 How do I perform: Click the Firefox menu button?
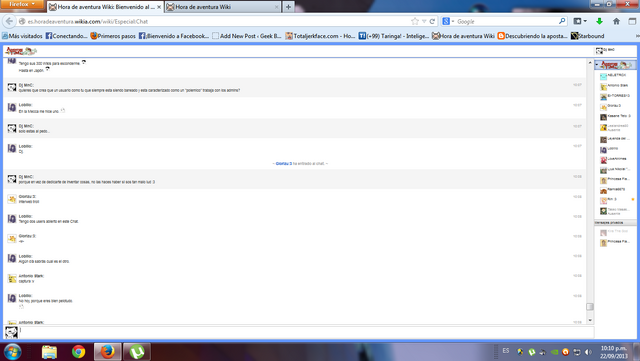[22, 4]
